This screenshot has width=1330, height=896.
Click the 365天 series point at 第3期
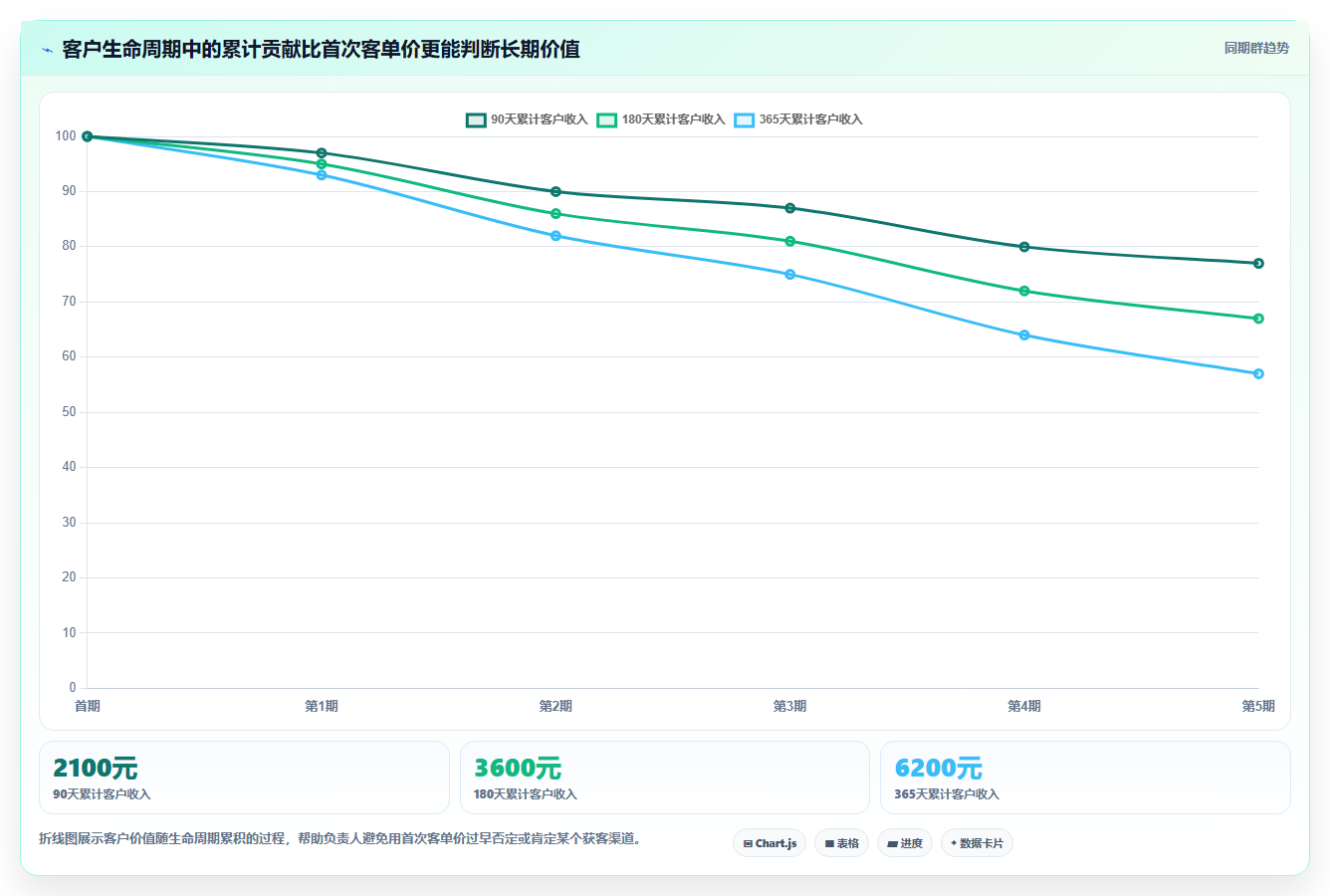pos(790,275)
